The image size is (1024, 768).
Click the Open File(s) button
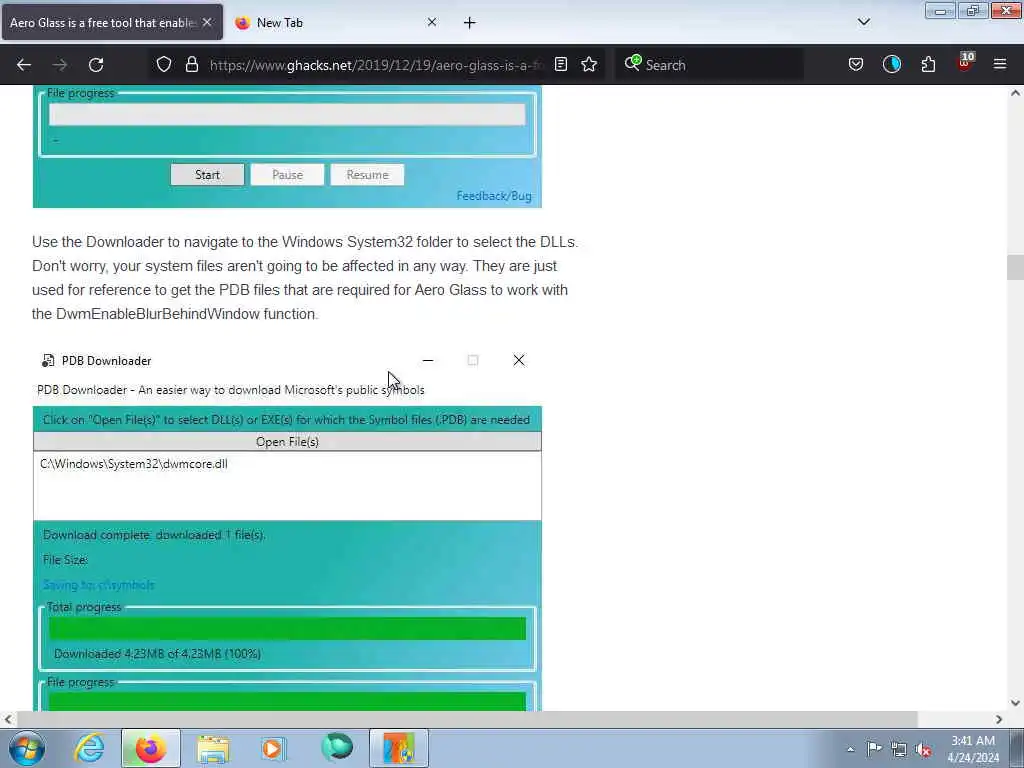287,441
